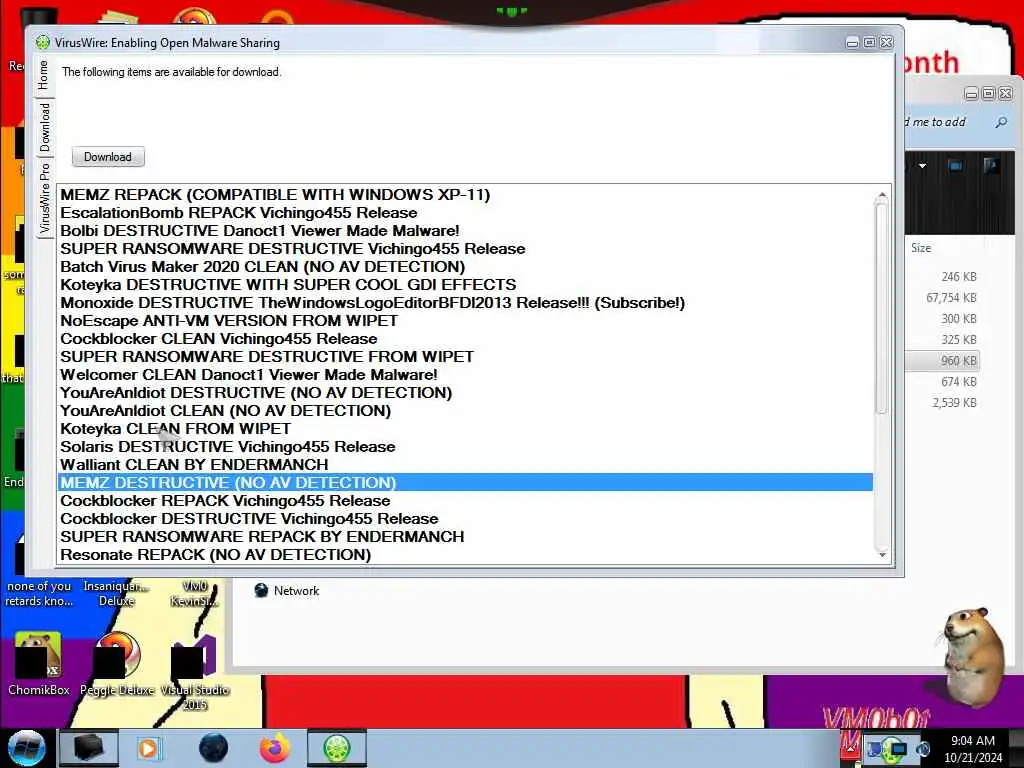Viewport: 1024px width, 768px height.
Task: Click the Size column header in Explorer
Action: 921,248
